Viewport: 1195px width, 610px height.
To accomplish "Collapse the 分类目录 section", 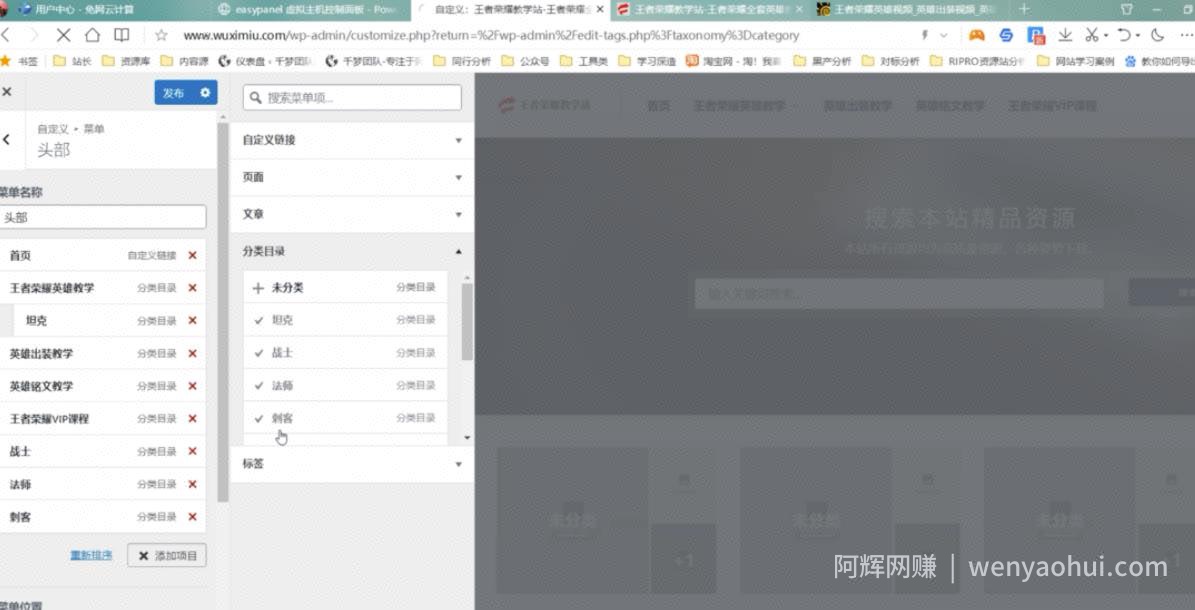I will [352, 251].
